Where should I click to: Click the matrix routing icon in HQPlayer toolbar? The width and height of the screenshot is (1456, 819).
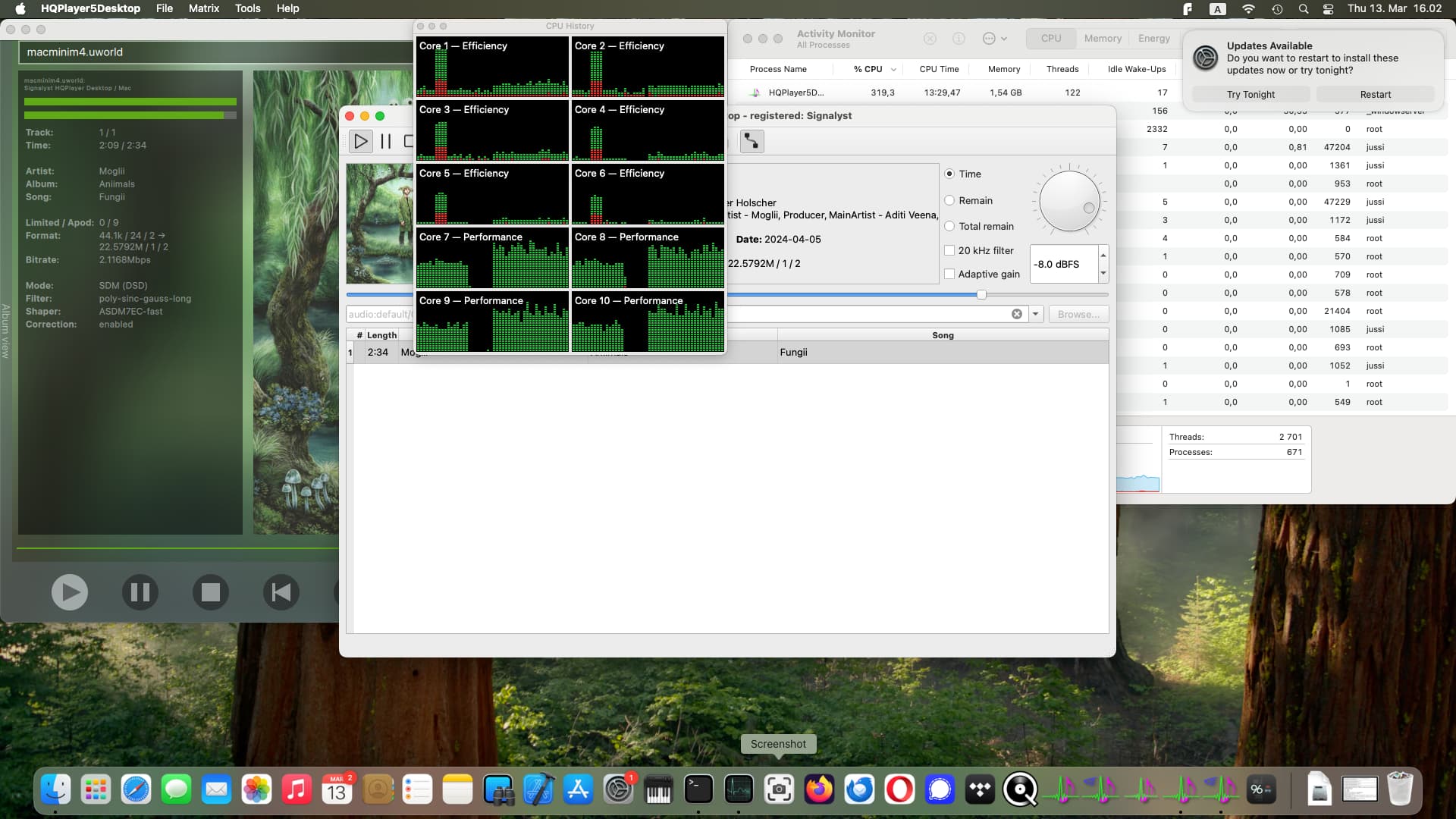[x=752, y=141]
